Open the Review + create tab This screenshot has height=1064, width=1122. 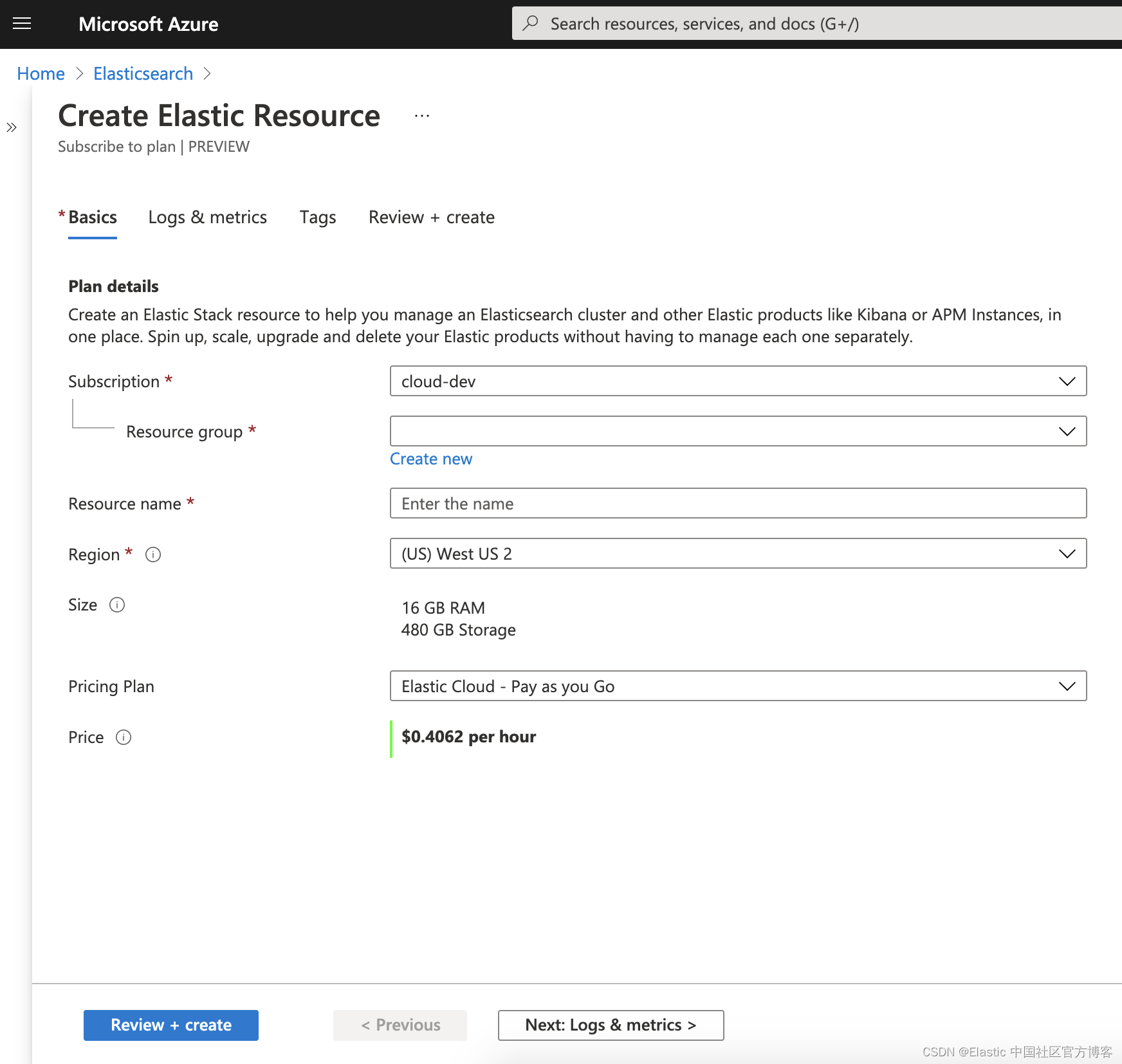coord(430,217)
